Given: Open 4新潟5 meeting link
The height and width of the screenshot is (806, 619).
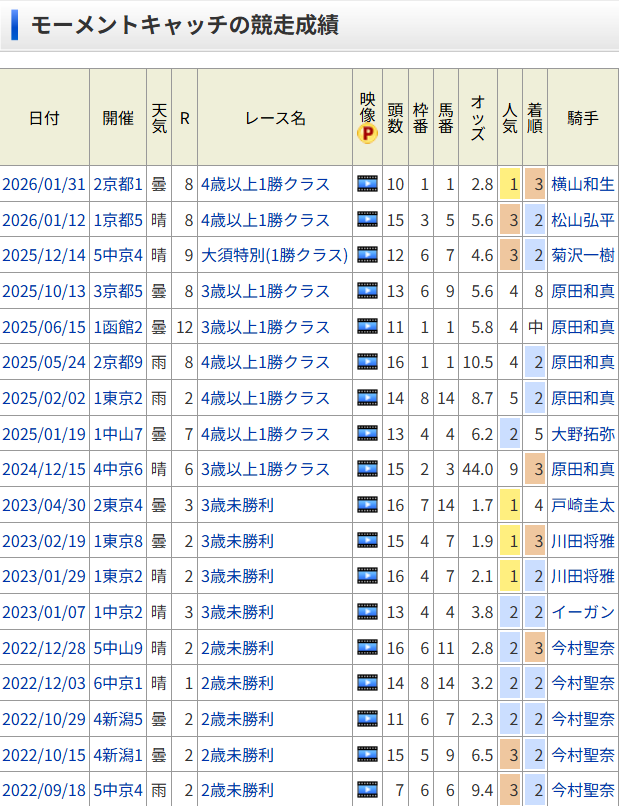Looking at the screenshot, I should (118, 719).
